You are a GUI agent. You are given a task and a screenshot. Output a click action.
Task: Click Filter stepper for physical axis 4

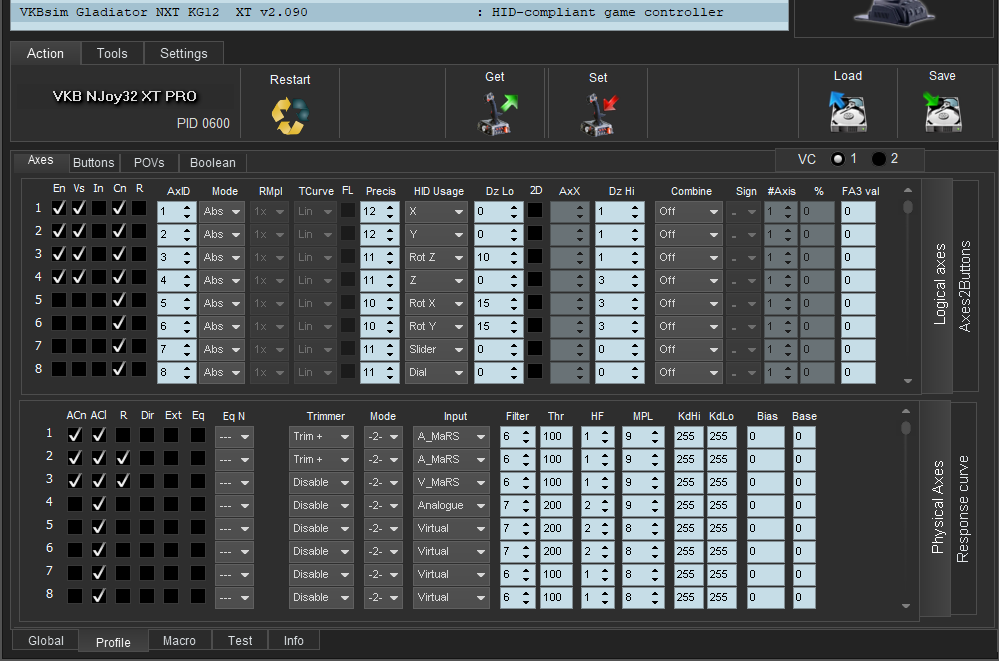(526, 505)
